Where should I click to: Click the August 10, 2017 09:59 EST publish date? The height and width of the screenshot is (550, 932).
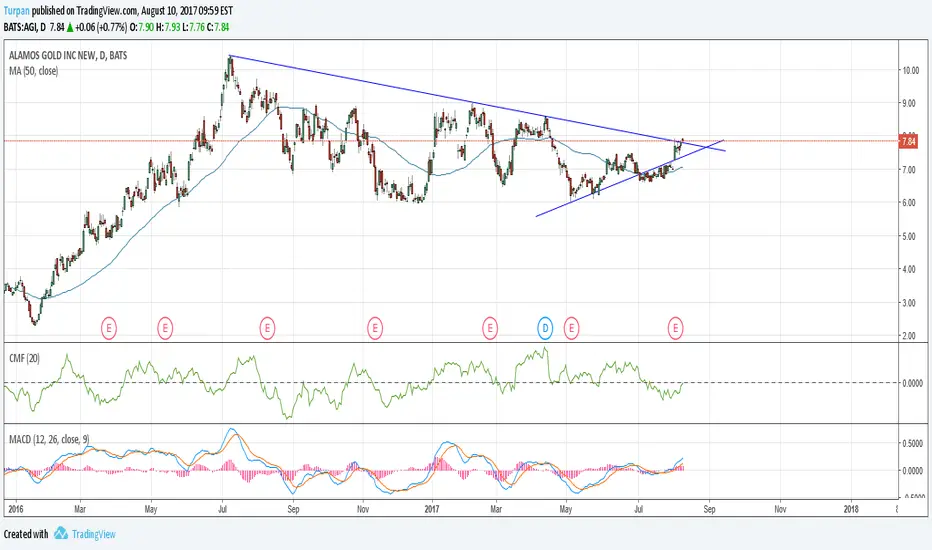coord(187,11)
